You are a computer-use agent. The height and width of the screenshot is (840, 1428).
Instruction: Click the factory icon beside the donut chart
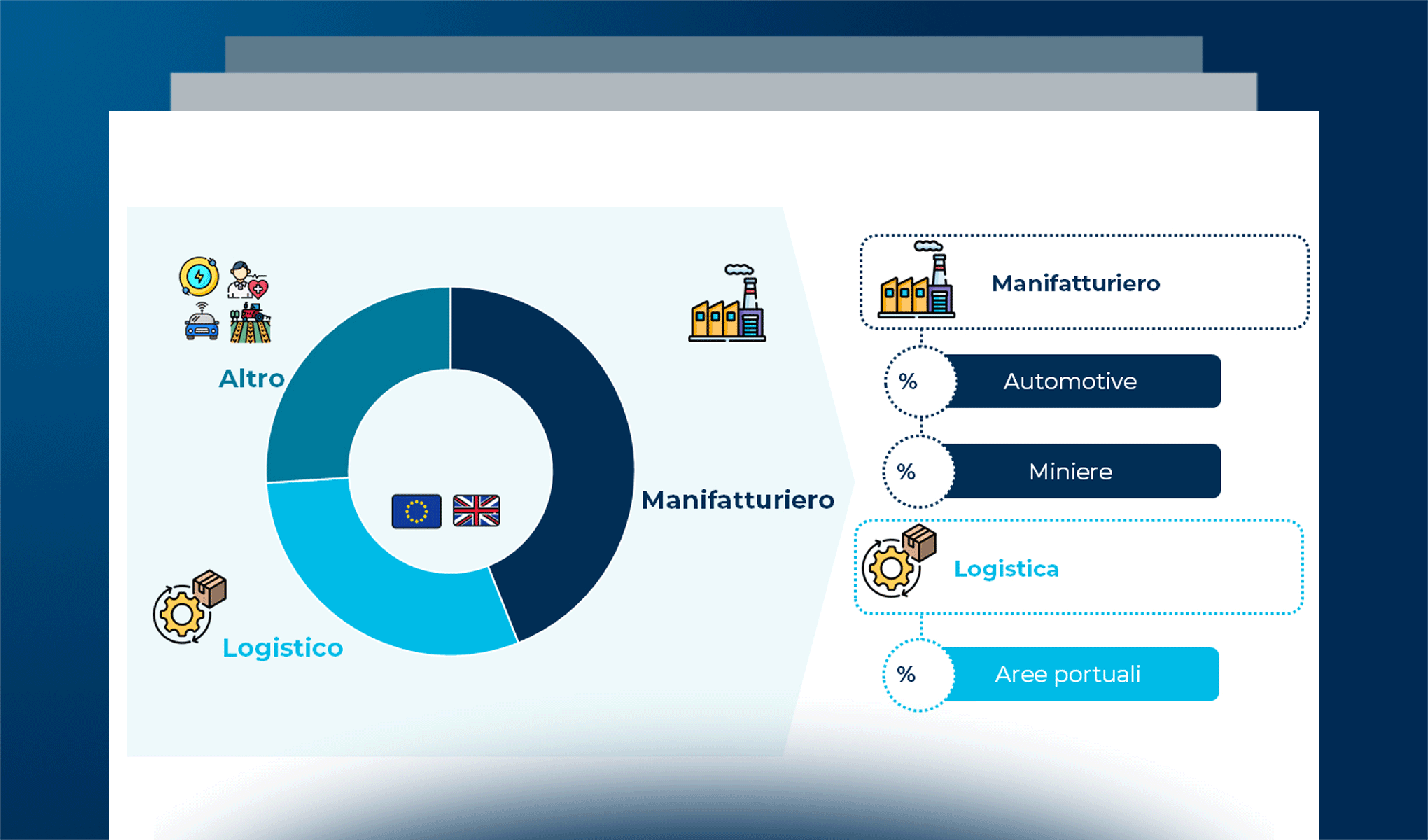pyautogui.click(x=727, y=304)
